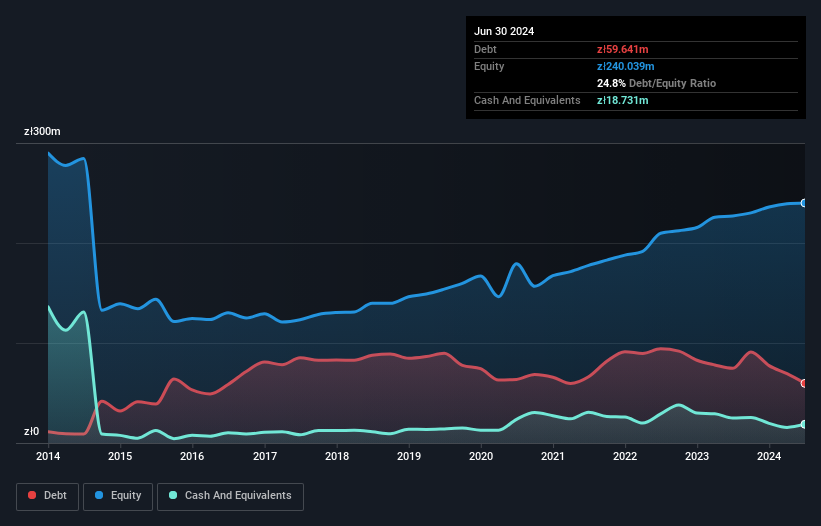Click the 2014 x-axis label
This screenshot has height=526, width=821.
tap(48, 456)
